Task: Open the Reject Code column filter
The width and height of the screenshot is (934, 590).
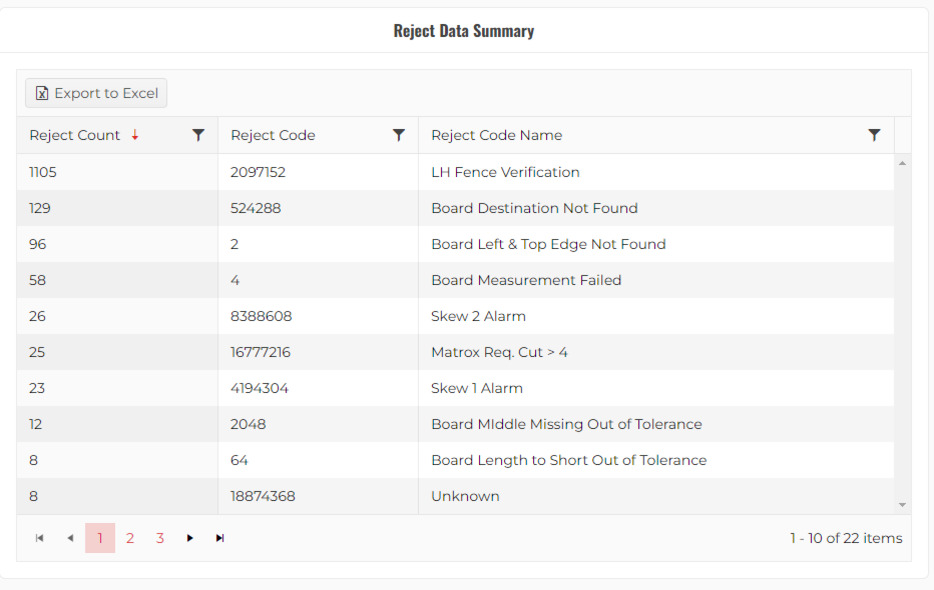Action: point(399,135)
